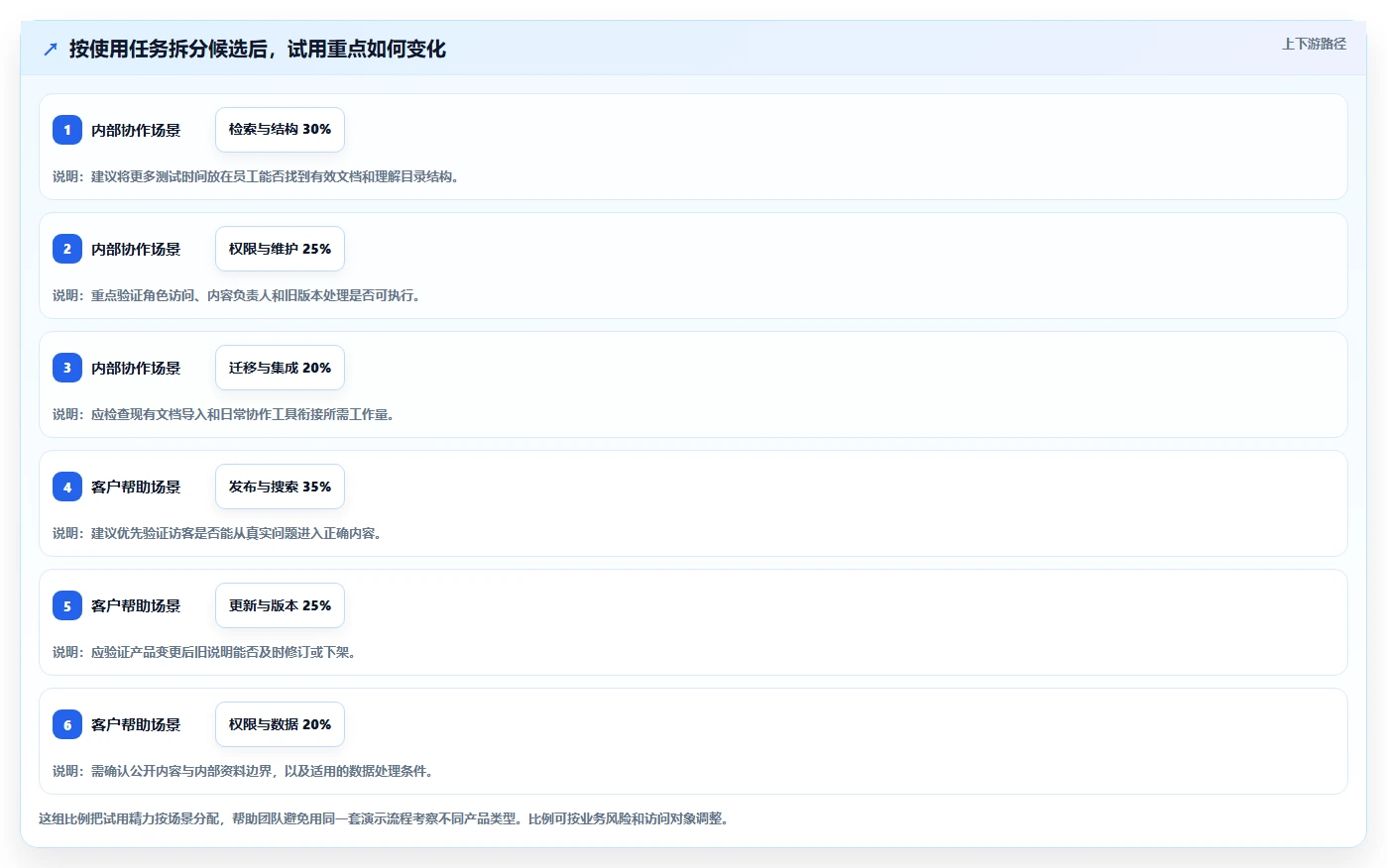Click the 迁移与集成 20% chip

(280, 368)
